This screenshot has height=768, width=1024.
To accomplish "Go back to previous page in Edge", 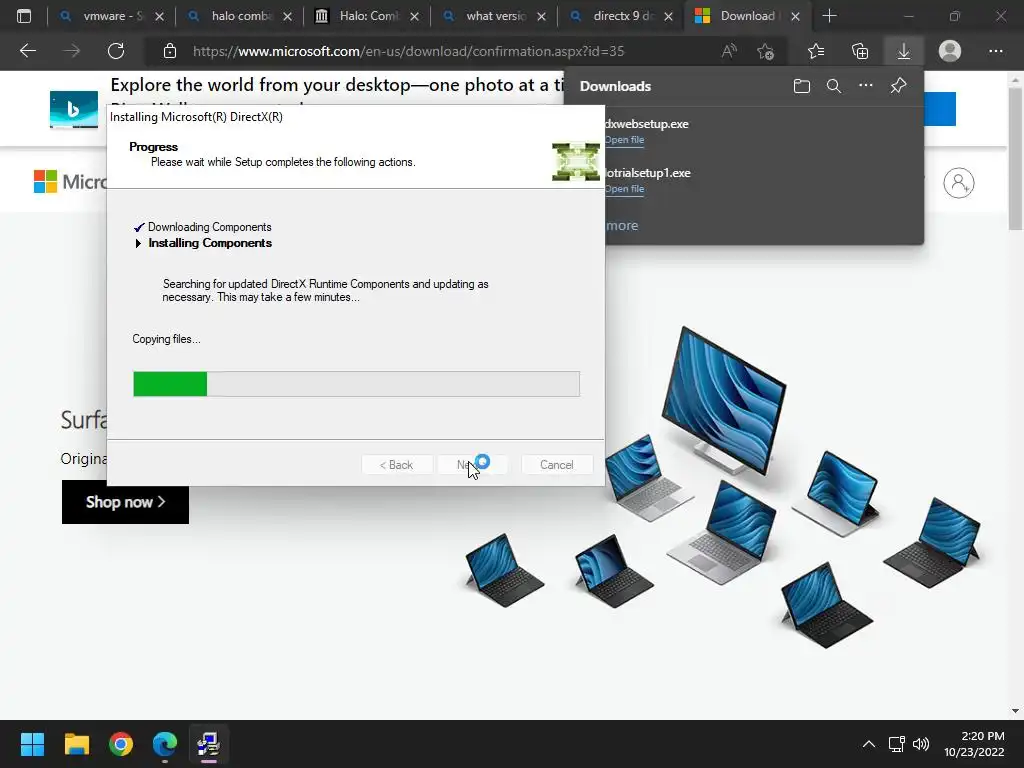I will click(x=27, y=51).
